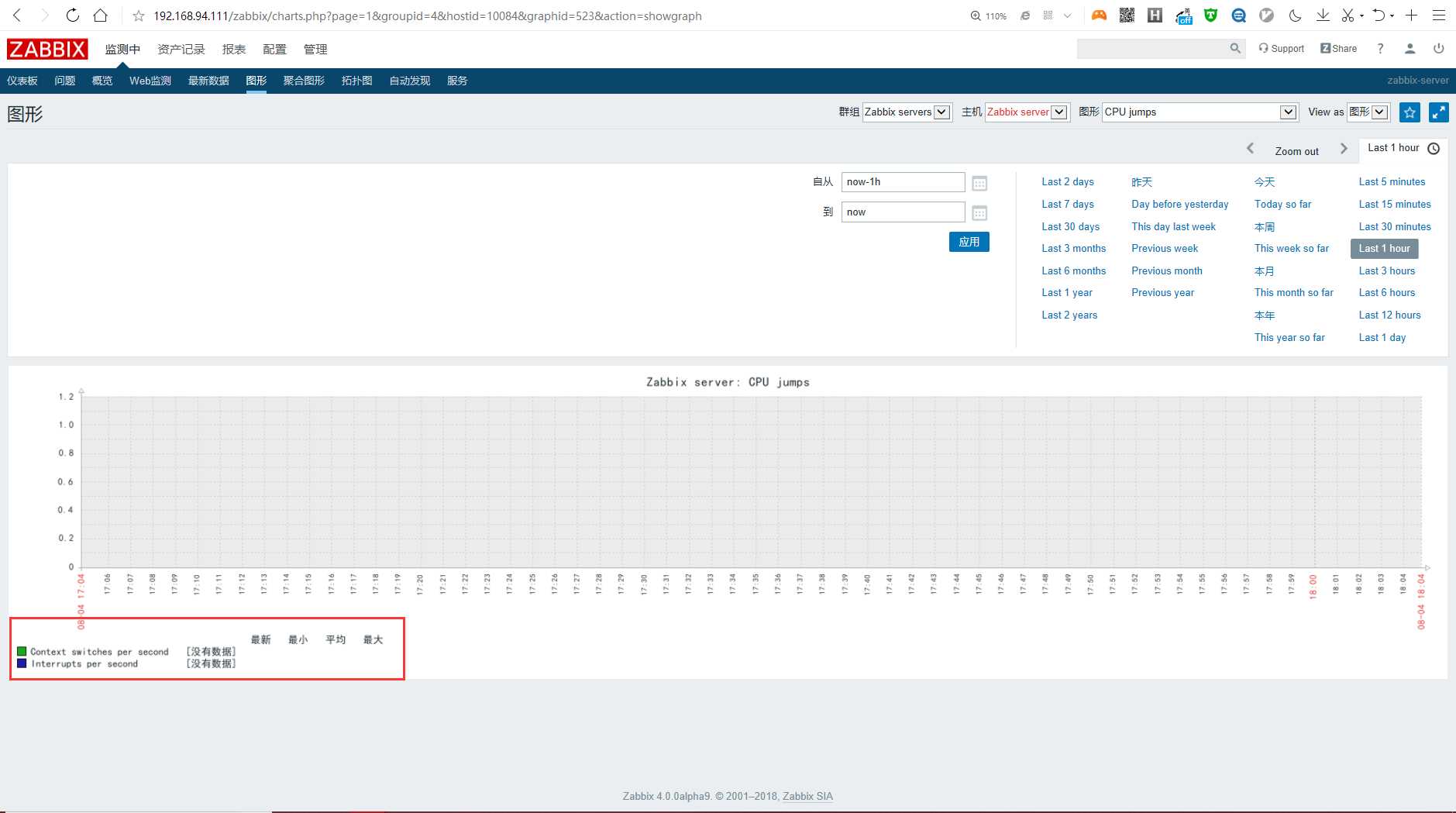
Task: Open the 配置 main menu
Action: 274,50
